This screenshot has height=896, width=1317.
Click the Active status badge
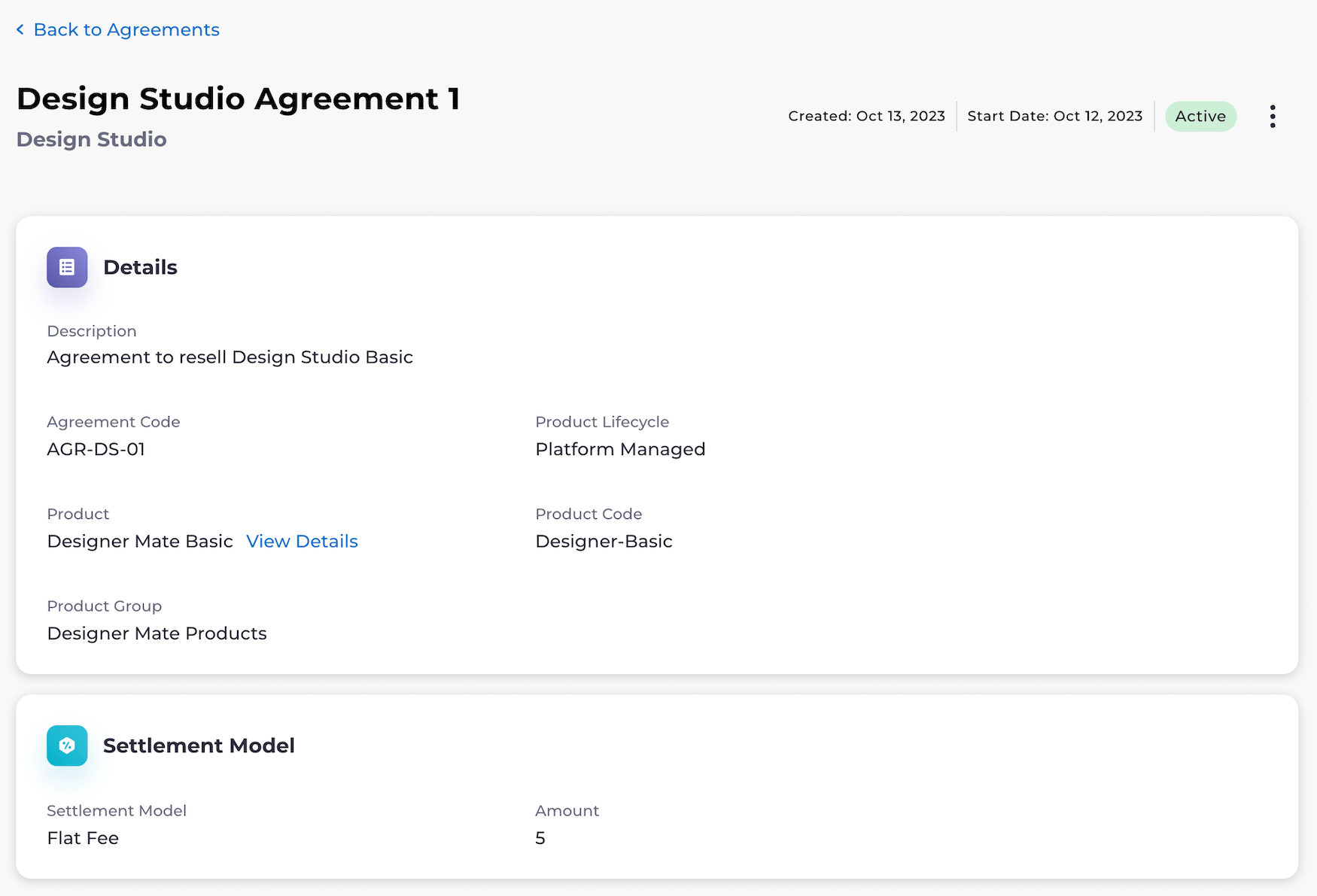1200,117
